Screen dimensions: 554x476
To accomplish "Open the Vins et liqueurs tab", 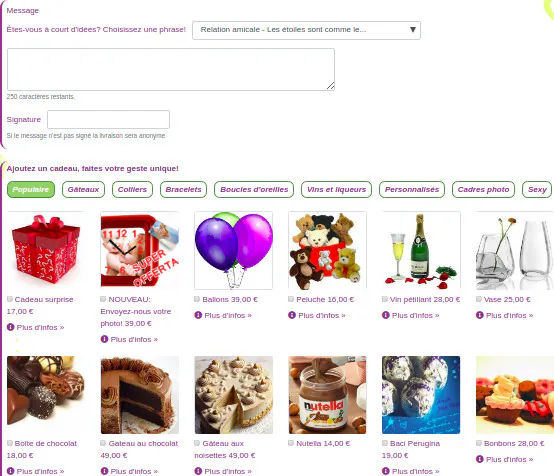I will click(336, 189).
